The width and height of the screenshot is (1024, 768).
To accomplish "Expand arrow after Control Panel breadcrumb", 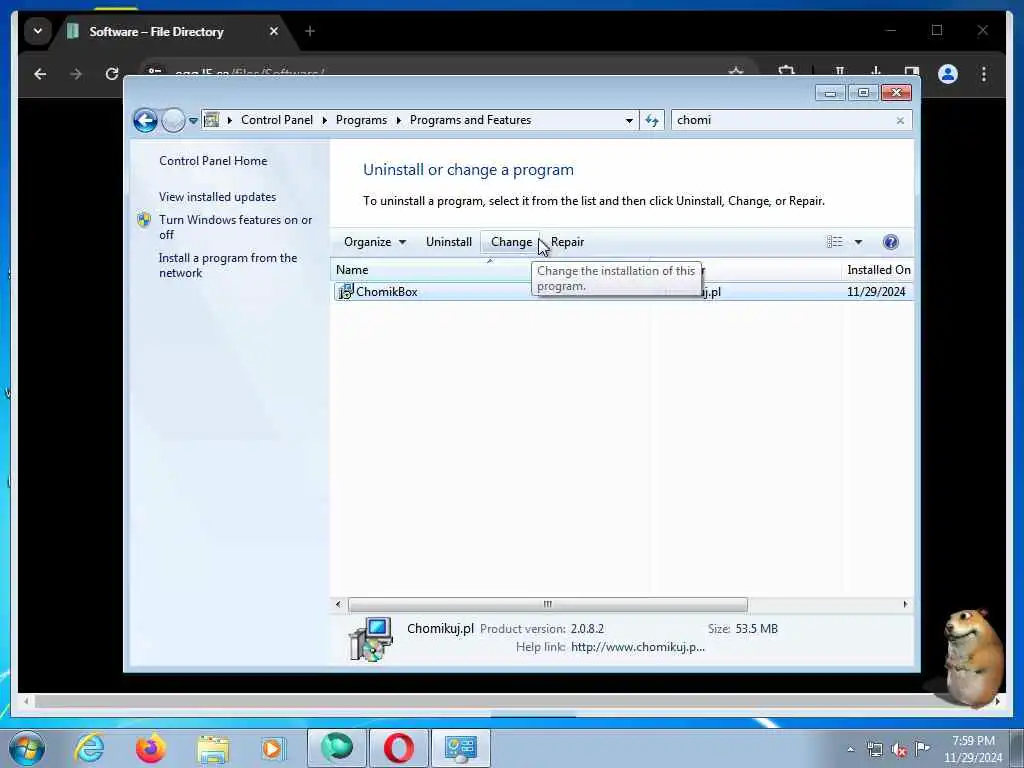I will [x=325, y=120].
